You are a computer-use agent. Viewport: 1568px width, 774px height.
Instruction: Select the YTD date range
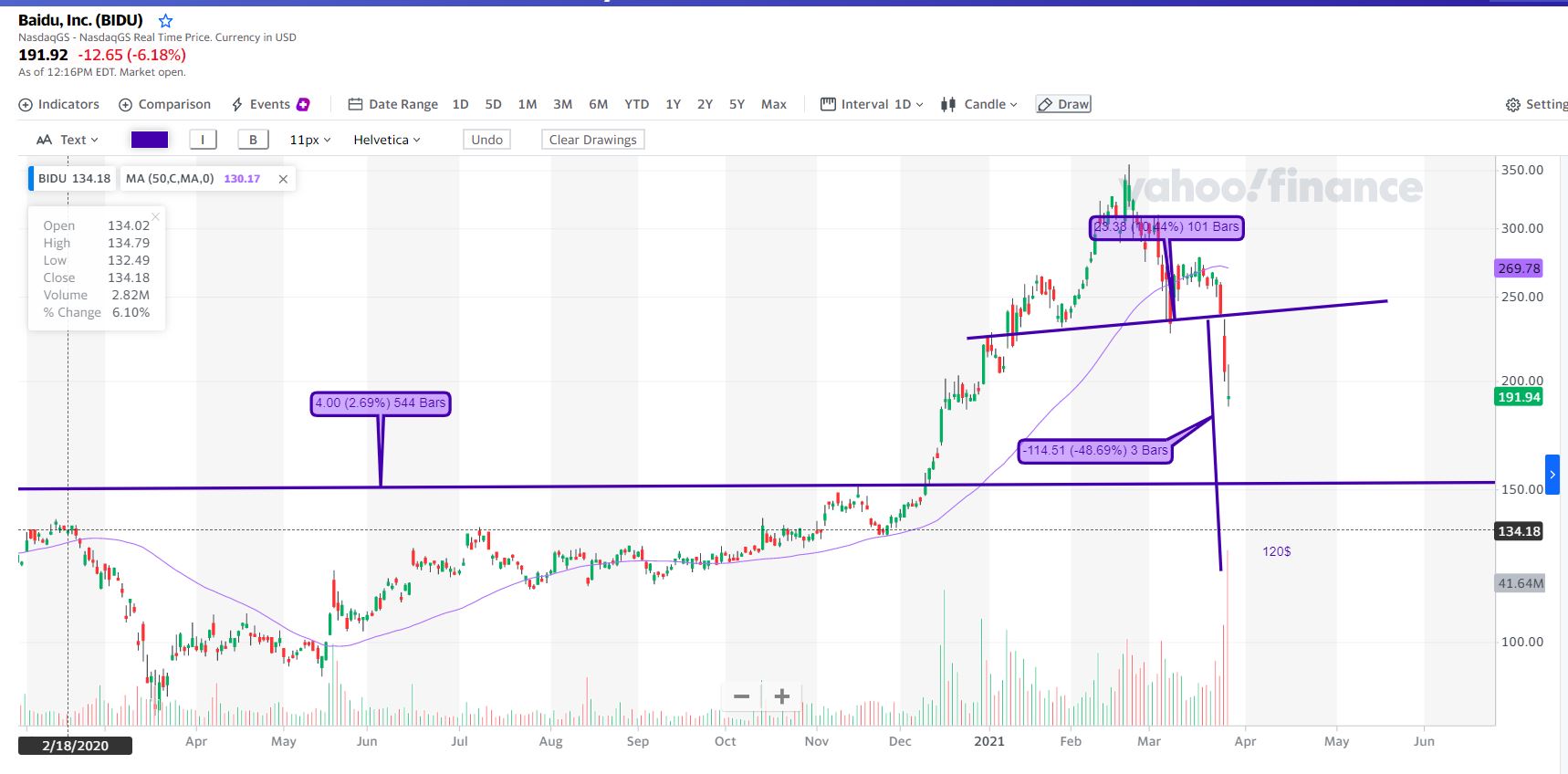click(x=637, y=104)
